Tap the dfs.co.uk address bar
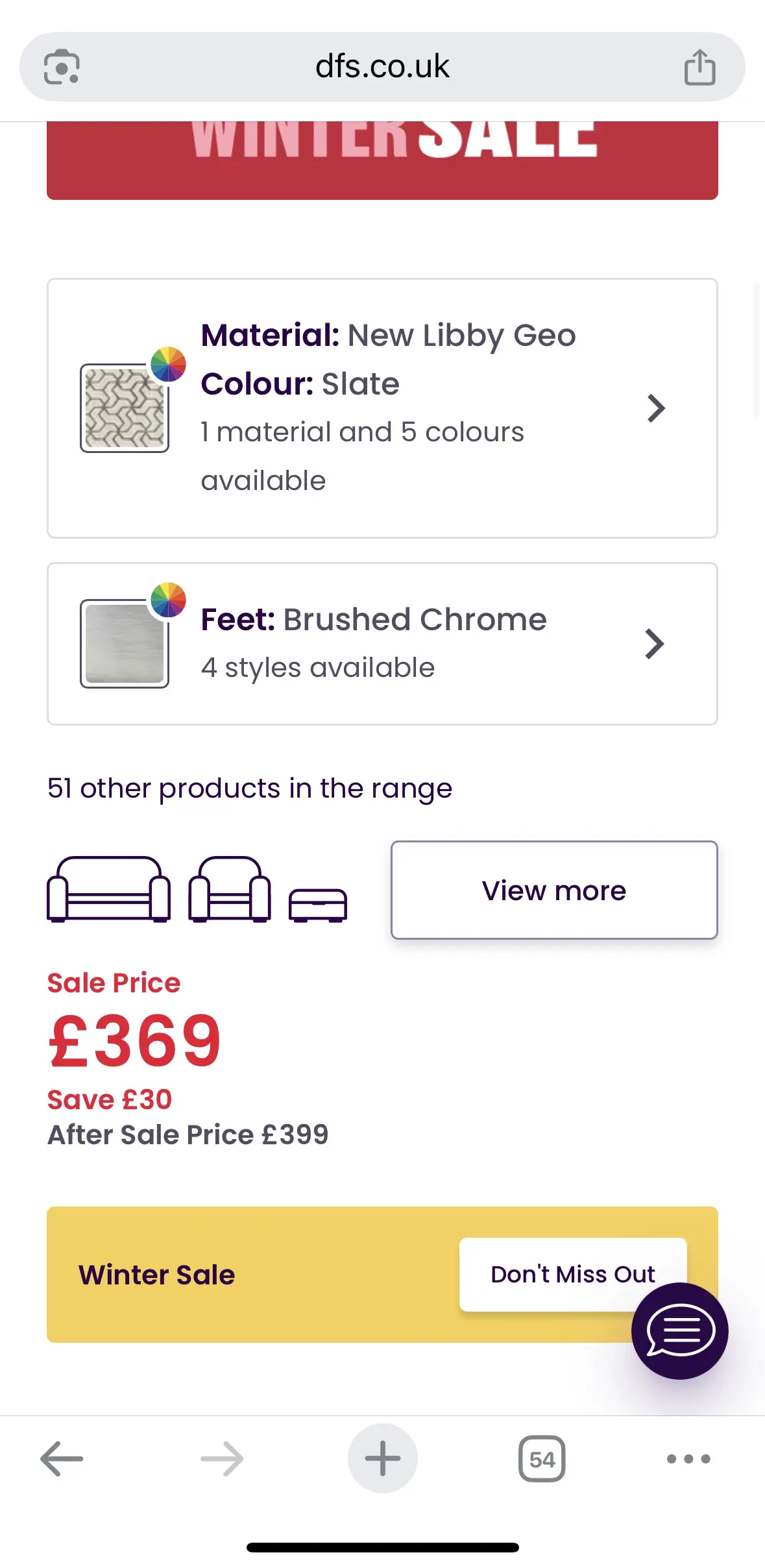 point(382,67)
